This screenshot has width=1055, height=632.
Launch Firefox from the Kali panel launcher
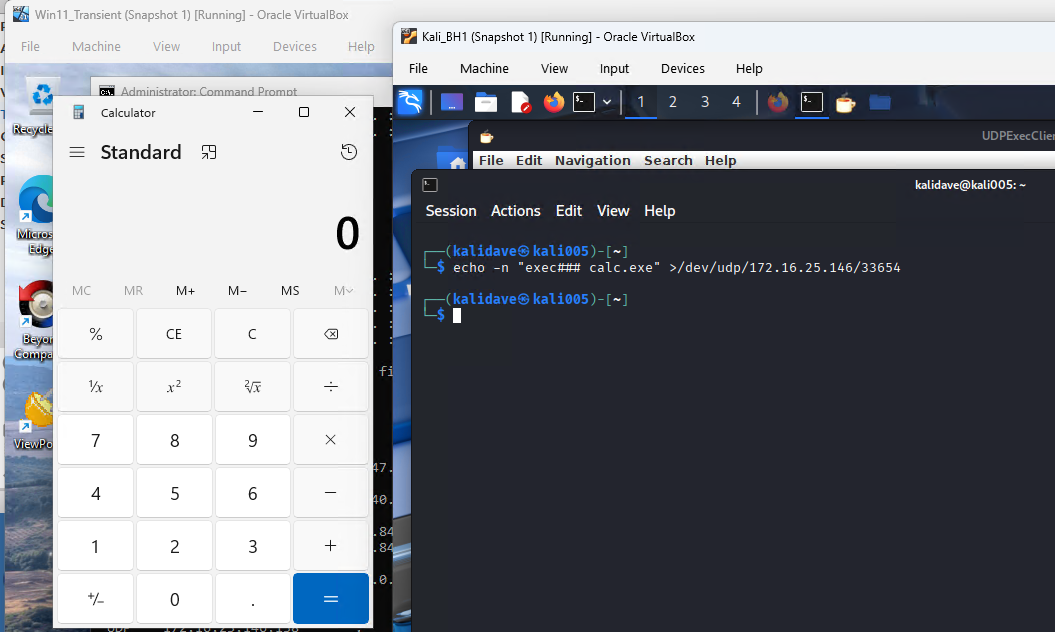(x=553, y=102)
